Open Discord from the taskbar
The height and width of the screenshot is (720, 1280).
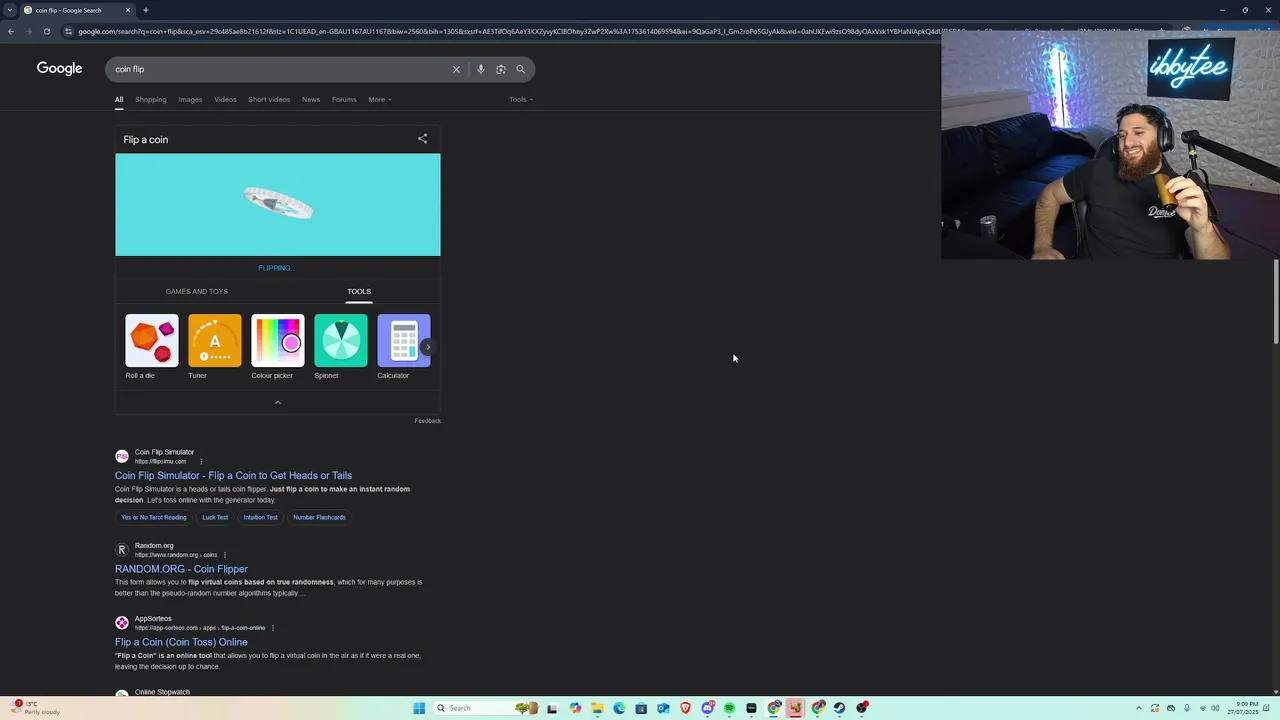click(707, 708)
